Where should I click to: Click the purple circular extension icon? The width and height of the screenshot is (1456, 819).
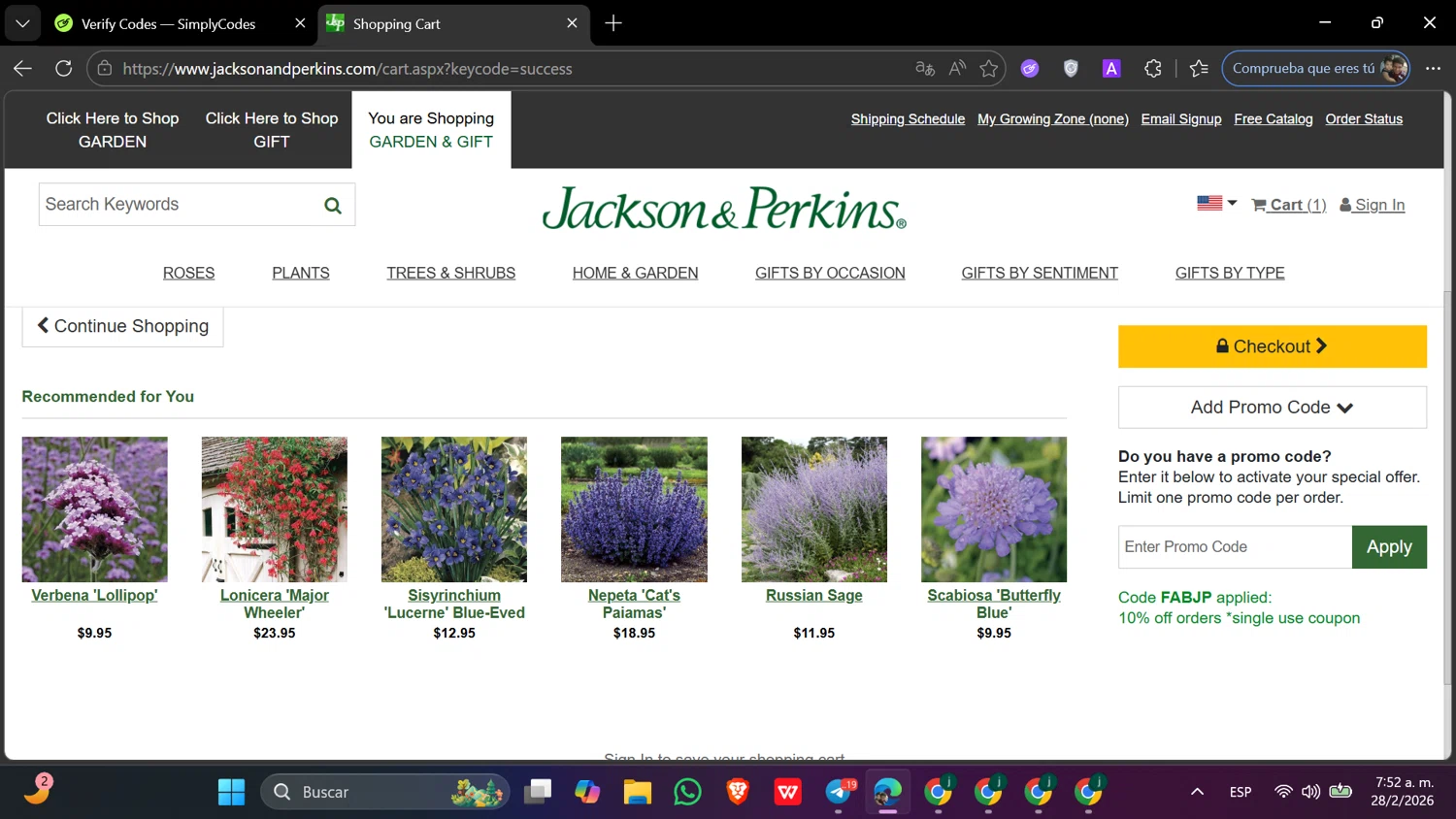pos(1030,68)
